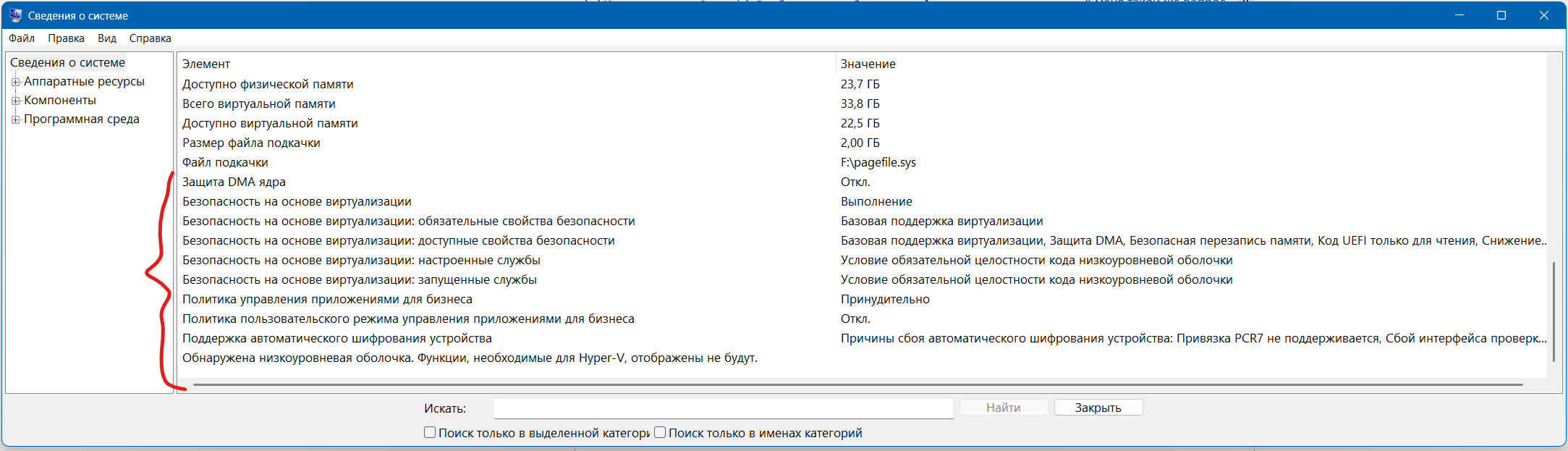Select the Доступно виртуальной памяти row
The width and height of the screenshot is (1568, 451).
[x=861, y=123]
